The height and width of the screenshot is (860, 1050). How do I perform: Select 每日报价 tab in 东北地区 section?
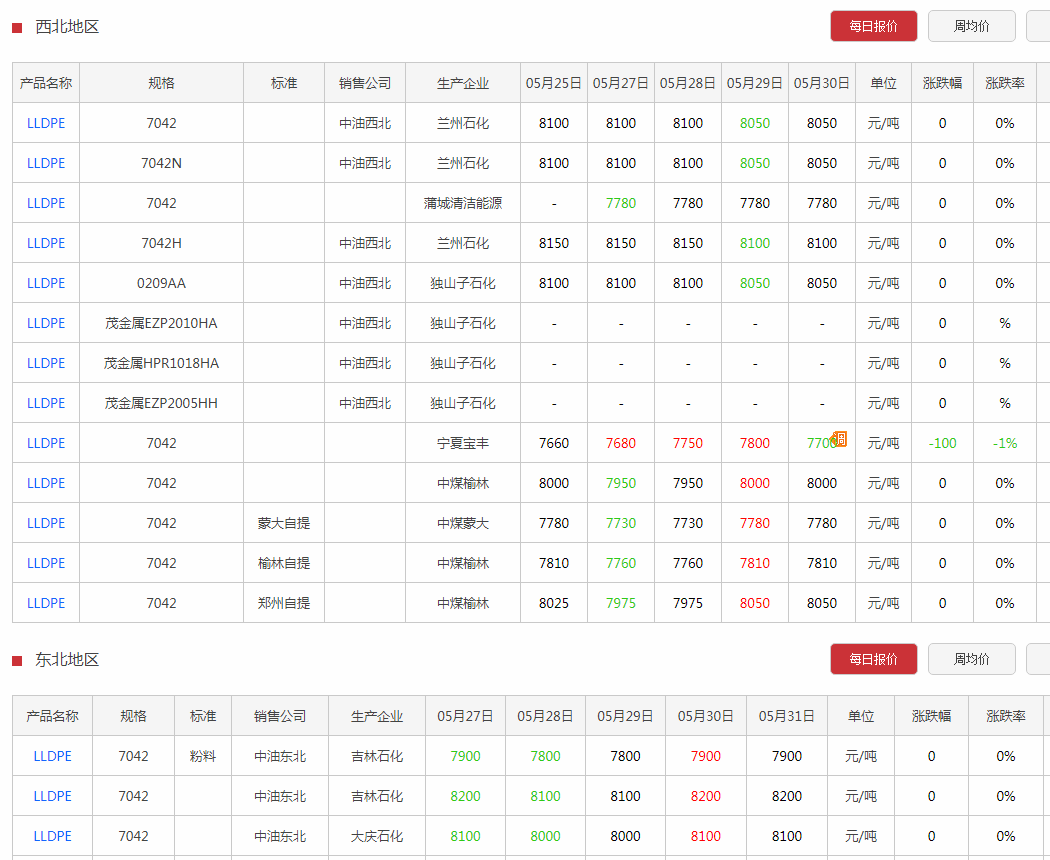(x=873, y=659)
